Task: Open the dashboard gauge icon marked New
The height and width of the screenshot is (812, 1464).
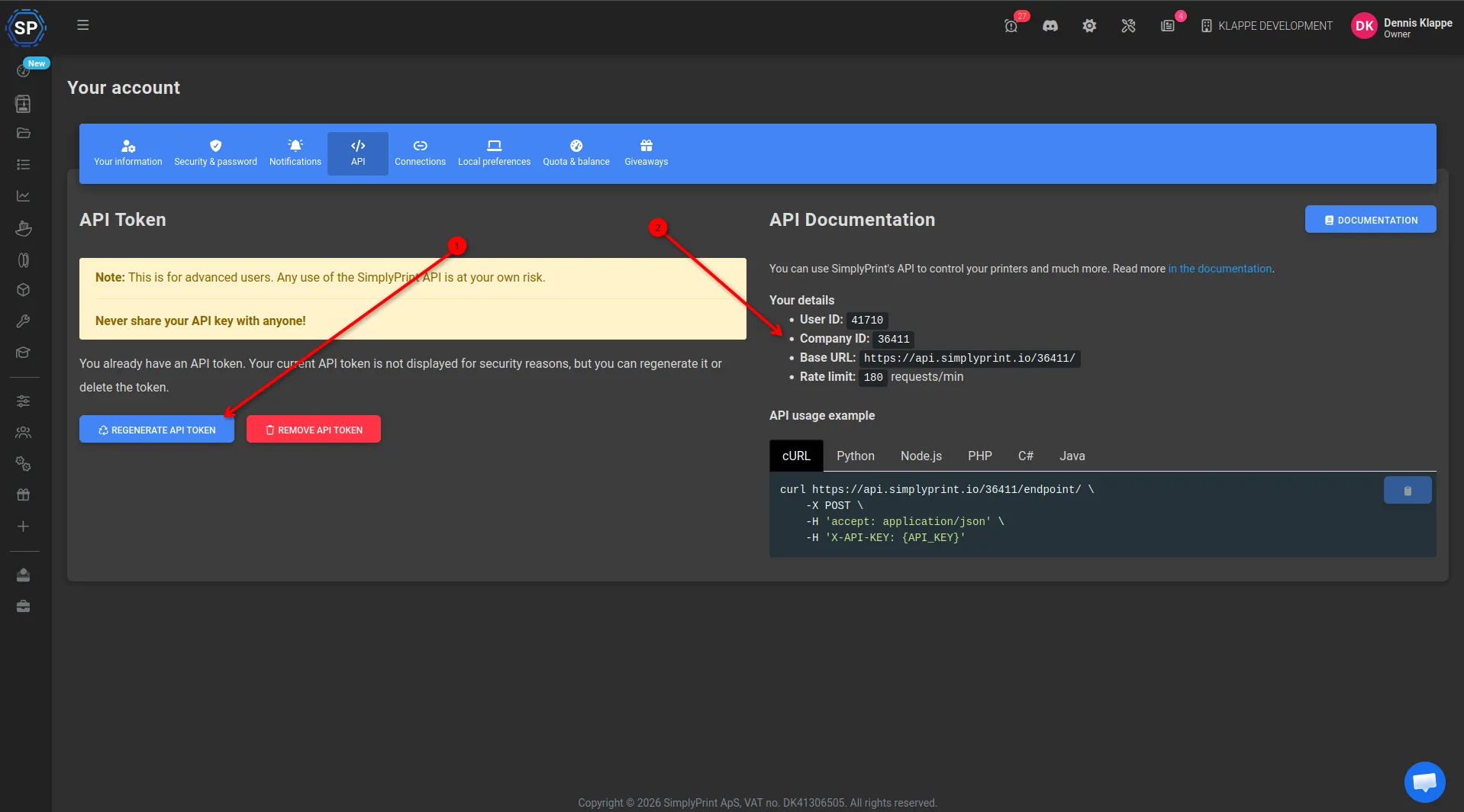Action: tap(24, 70)
